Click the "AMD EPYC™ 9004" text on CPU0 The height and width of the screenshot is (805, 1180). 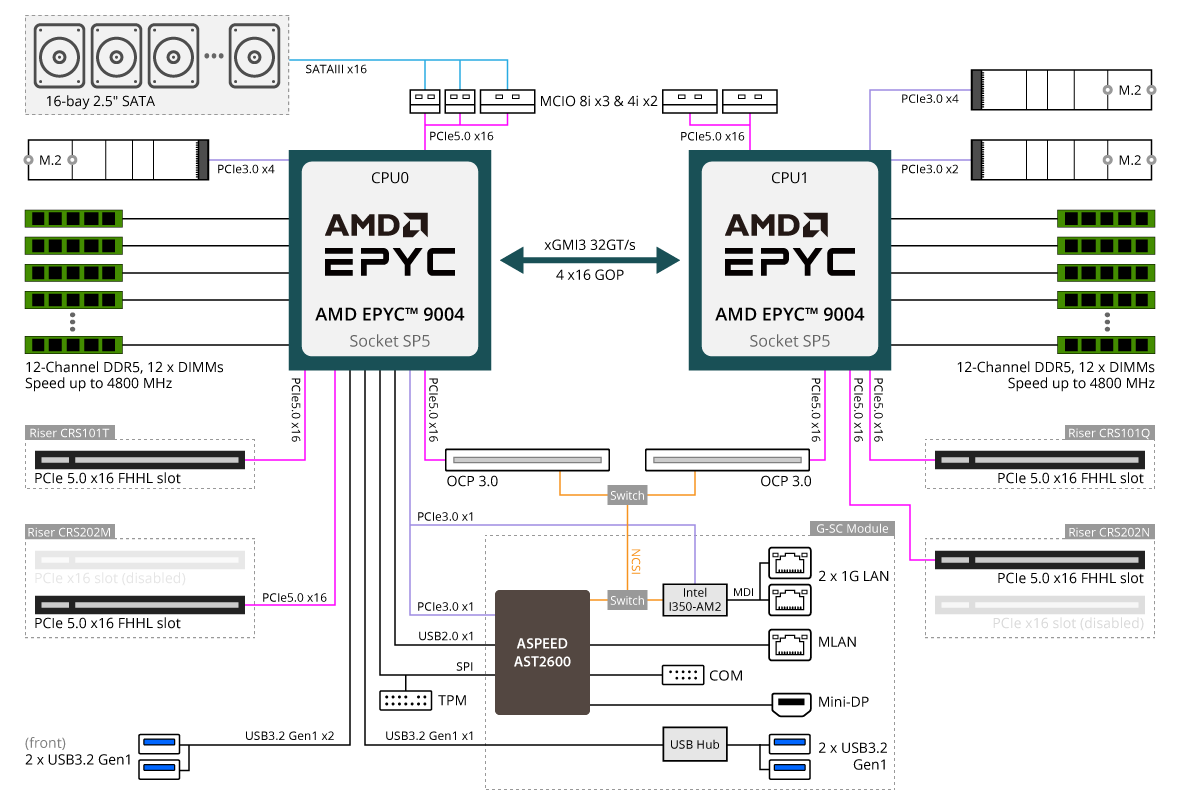click(390, 314)
